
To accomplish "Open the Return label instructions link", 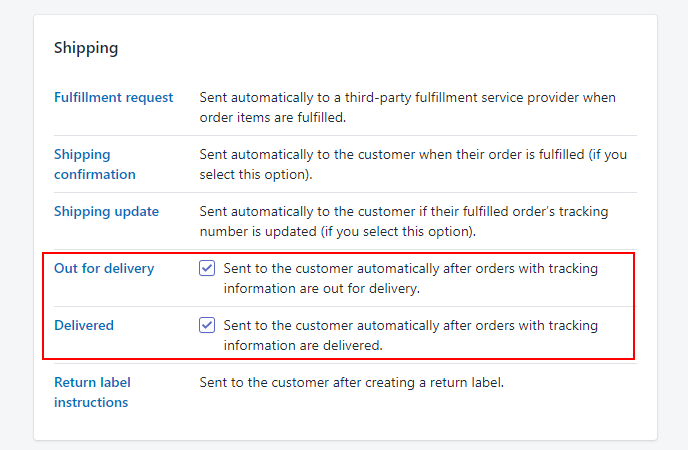I will pyautogui.click(x=92, y=393).
